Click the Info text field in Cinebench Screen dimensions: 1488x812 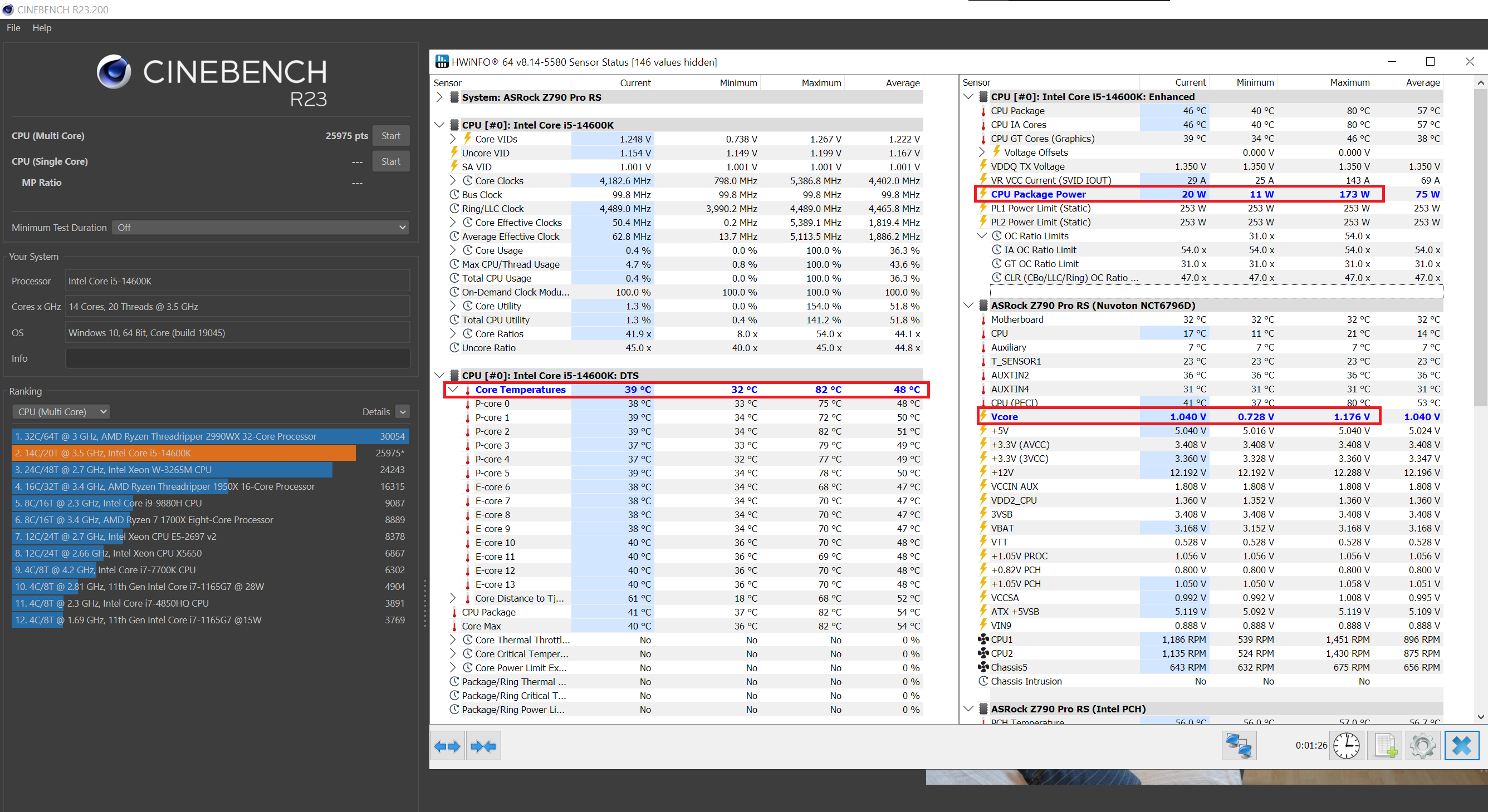(237, 358)
